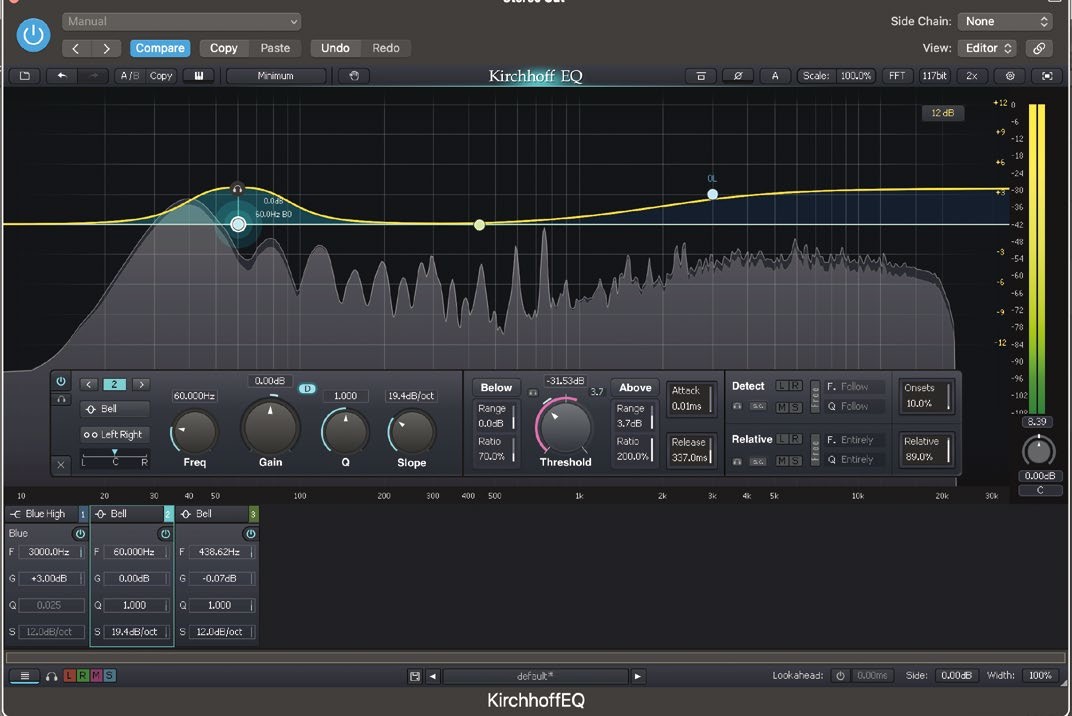Viewport: 1072px width, 716px height.
Task: Select the blue high shelf node
Action: [x=712, y=194]
